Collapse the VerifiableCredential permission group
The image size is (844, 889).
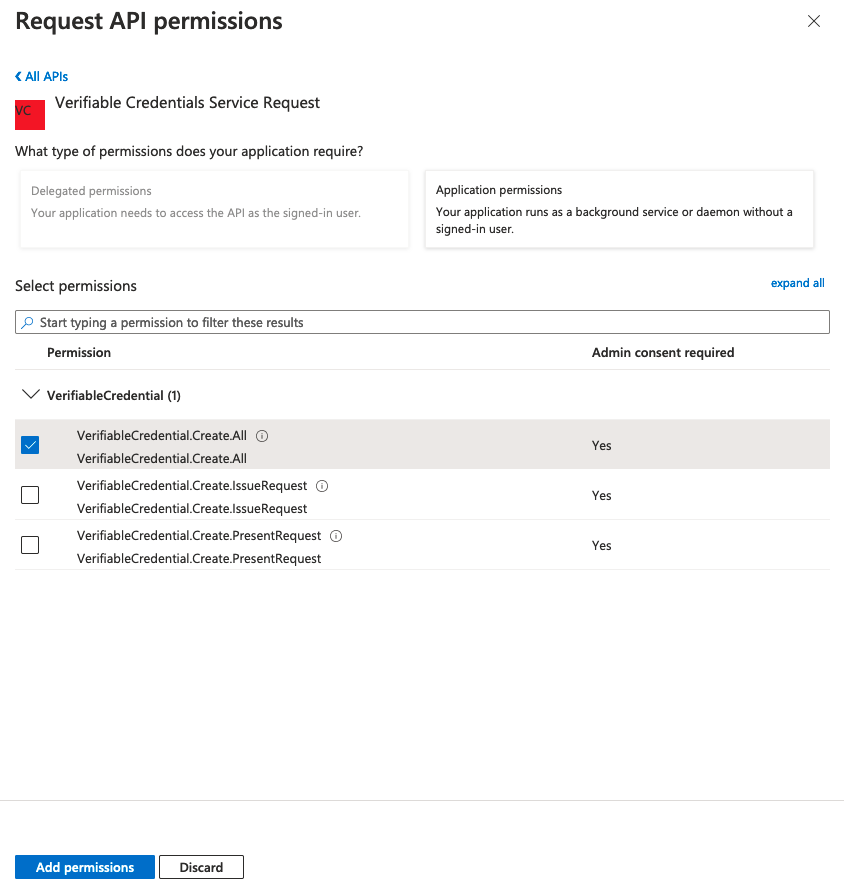30,395
